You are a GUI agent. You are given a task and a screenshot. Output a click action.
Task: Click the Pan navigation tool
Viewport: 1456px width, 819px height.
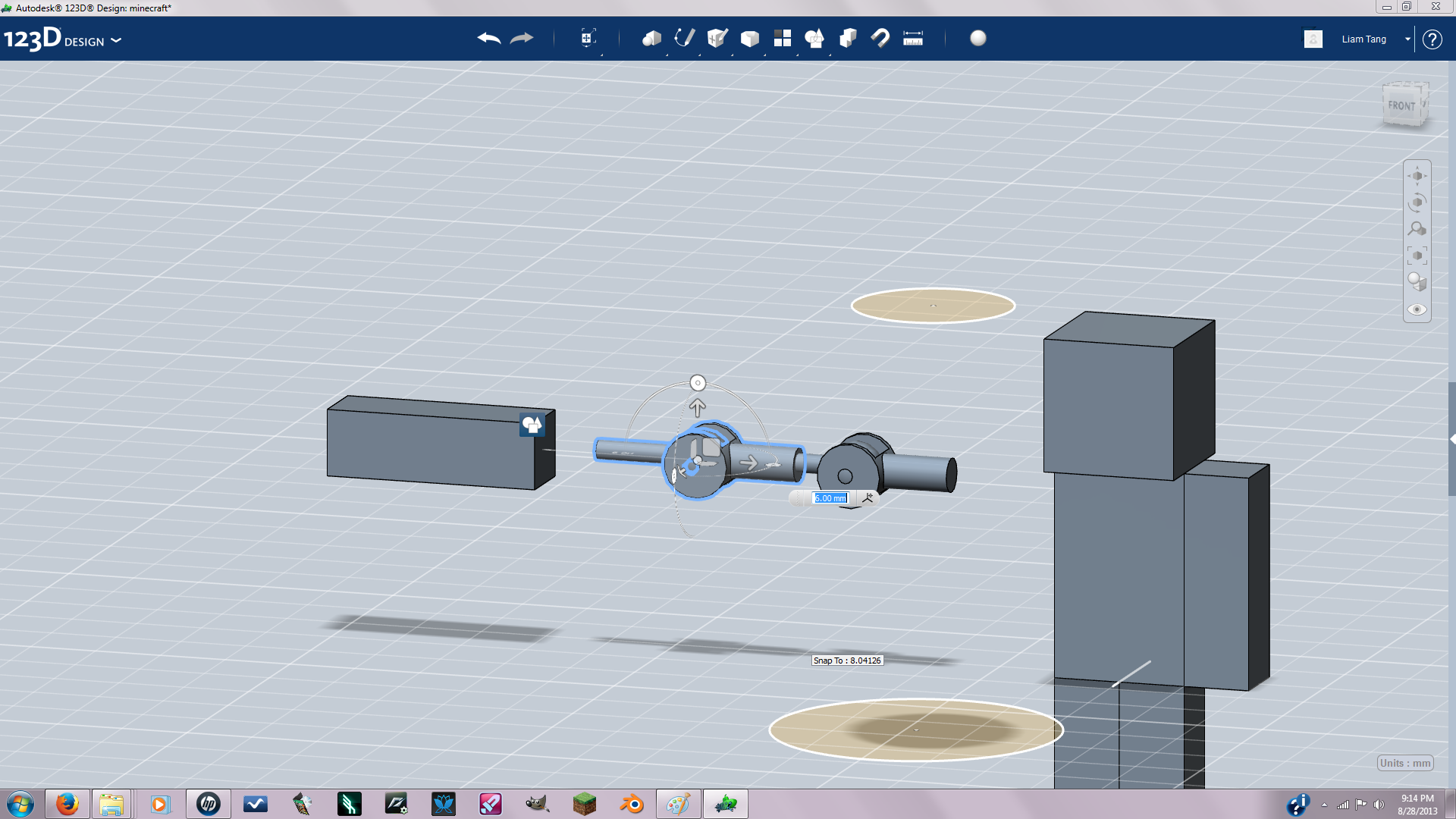[x=1417, y=176]
